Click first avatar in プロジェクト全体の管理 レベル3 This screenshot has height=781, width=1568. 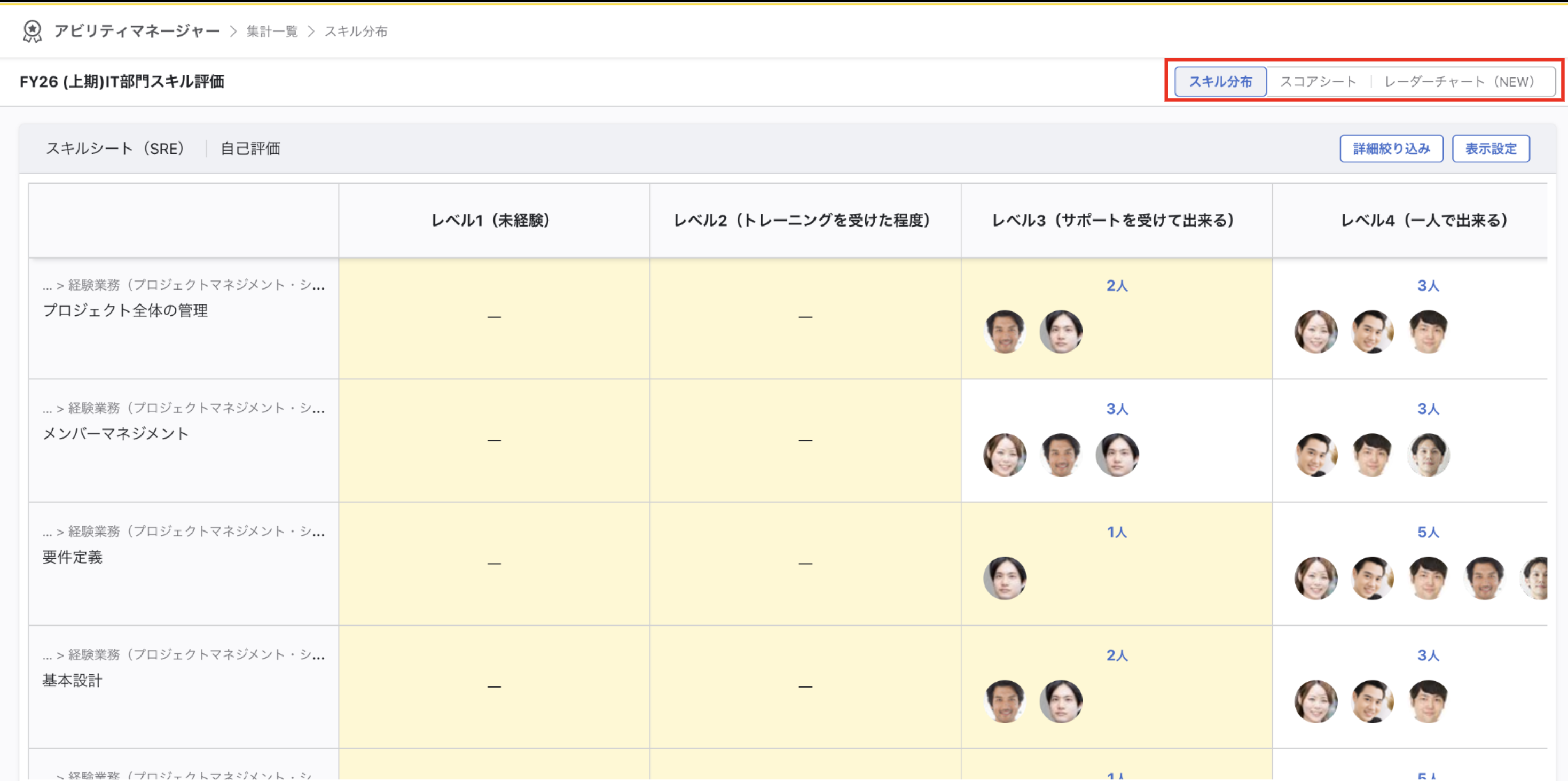(x=1005, y=332)
